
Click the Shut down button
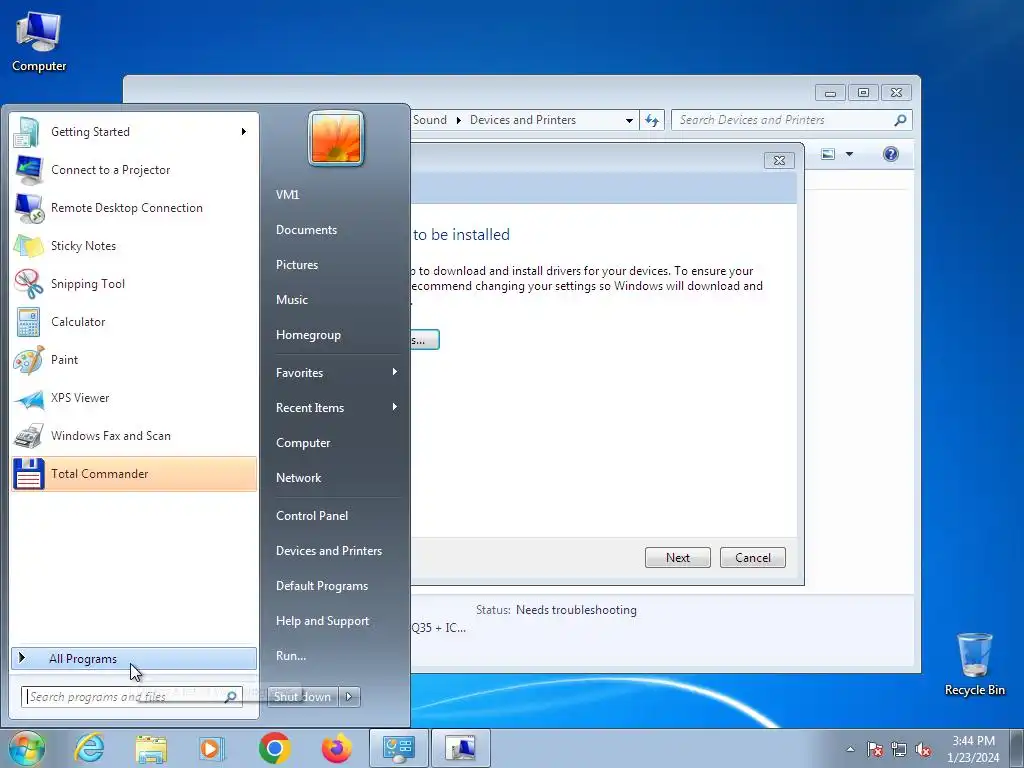point(302,697)
